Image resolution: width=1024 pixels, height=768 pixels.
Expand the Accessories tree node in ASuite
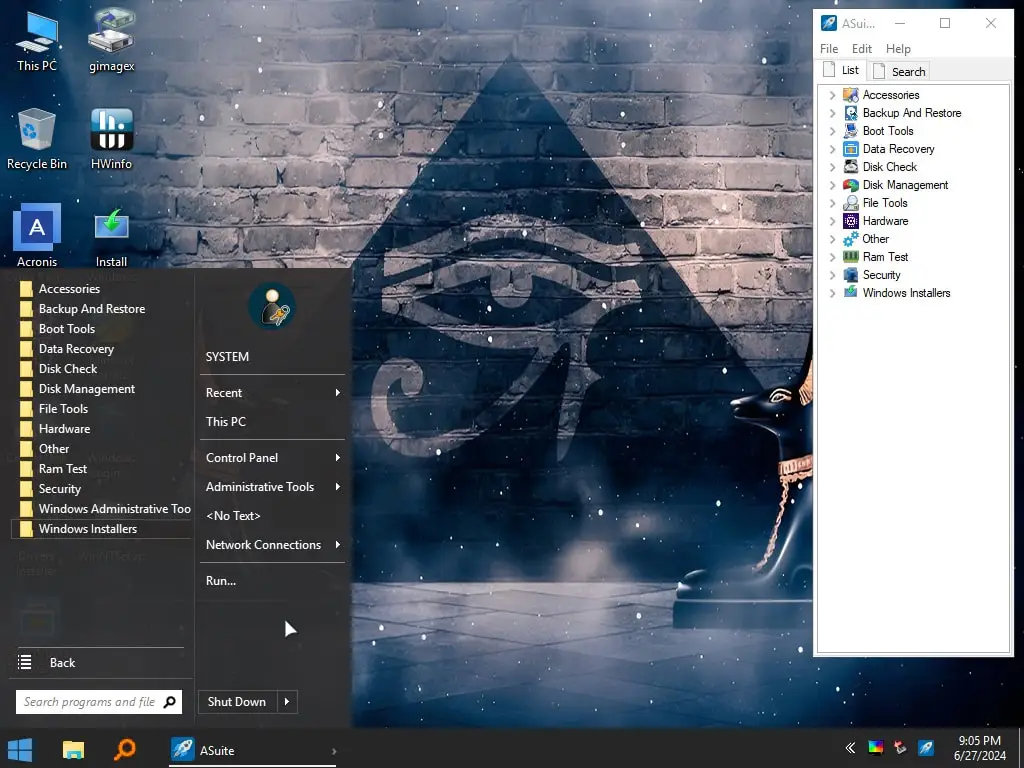pyautogui.click(x=832, y=95)
